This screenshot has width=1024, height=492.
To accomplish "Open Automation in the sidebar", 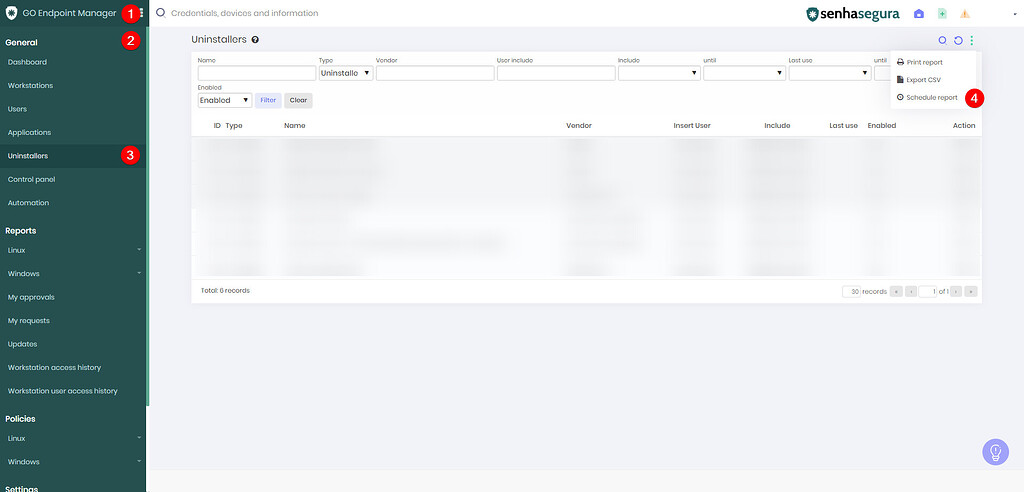I will [28, 203].
